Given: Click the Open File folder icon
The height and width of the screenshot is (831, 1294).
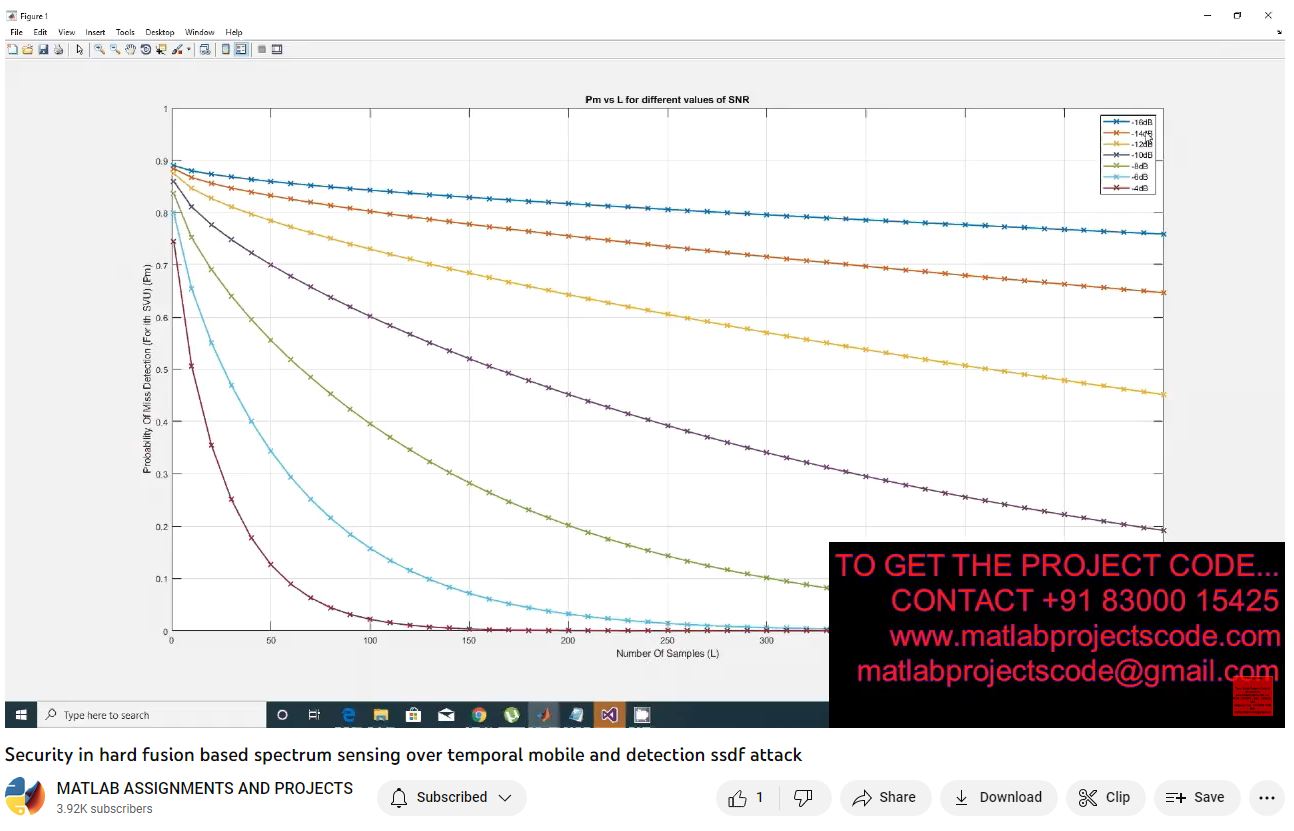Looking at the screenshot, I should (27, 49).
